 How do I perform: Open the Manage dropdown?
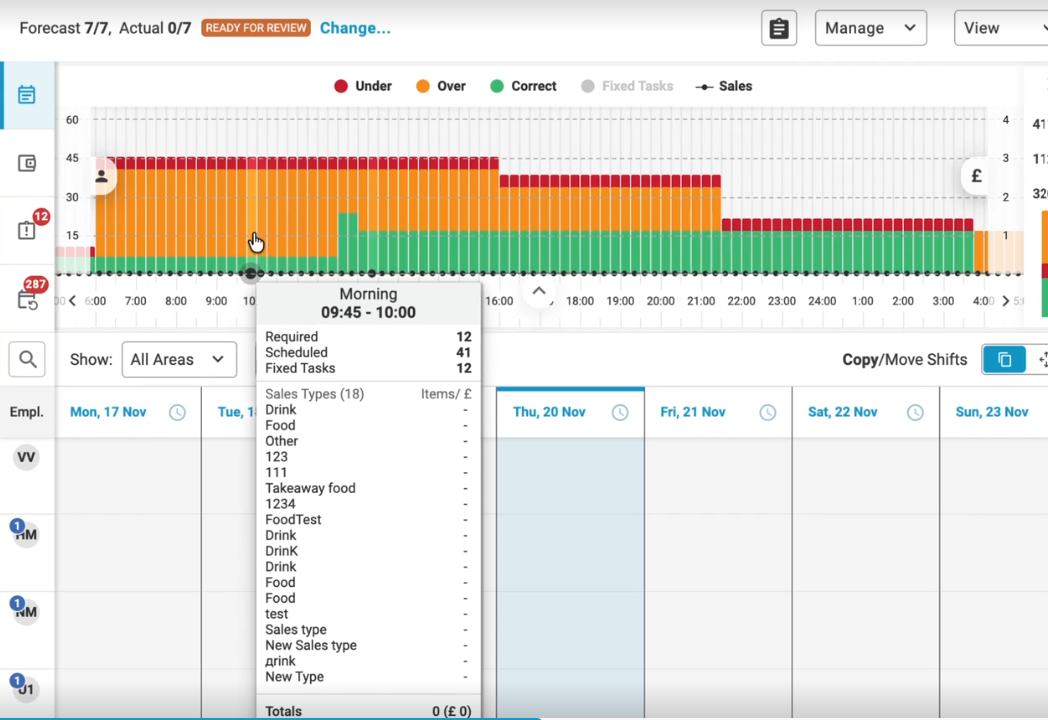click(x=870, y=28)
